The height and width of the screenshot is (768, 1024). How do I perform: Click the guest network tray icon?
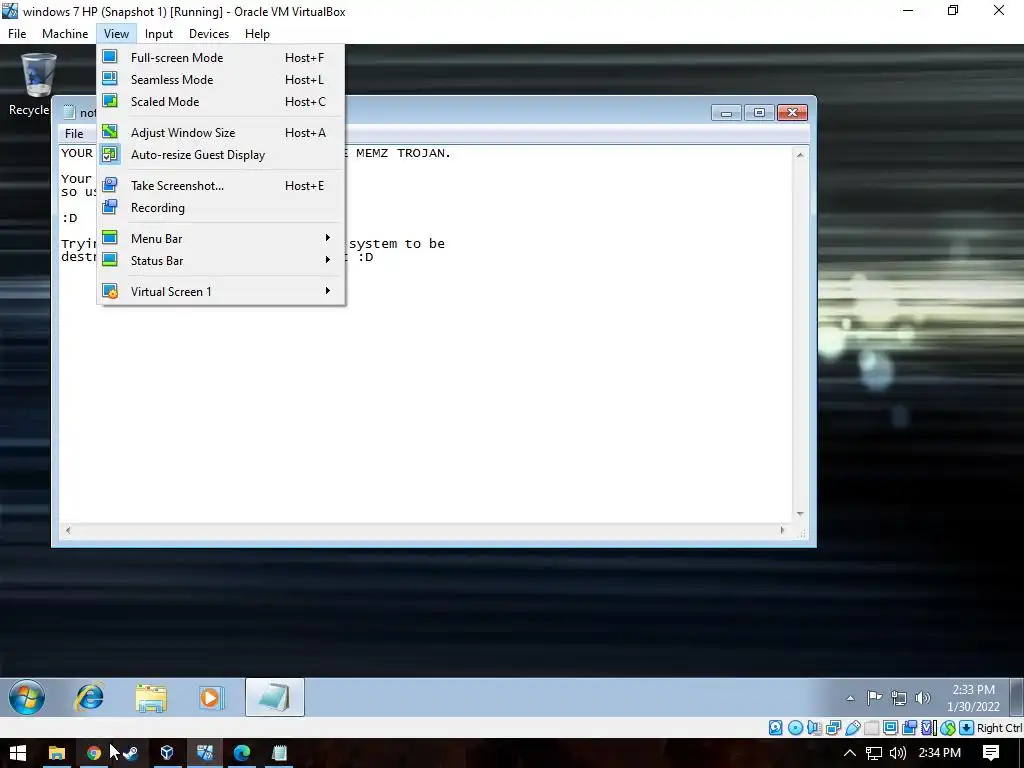click(899, 698)
